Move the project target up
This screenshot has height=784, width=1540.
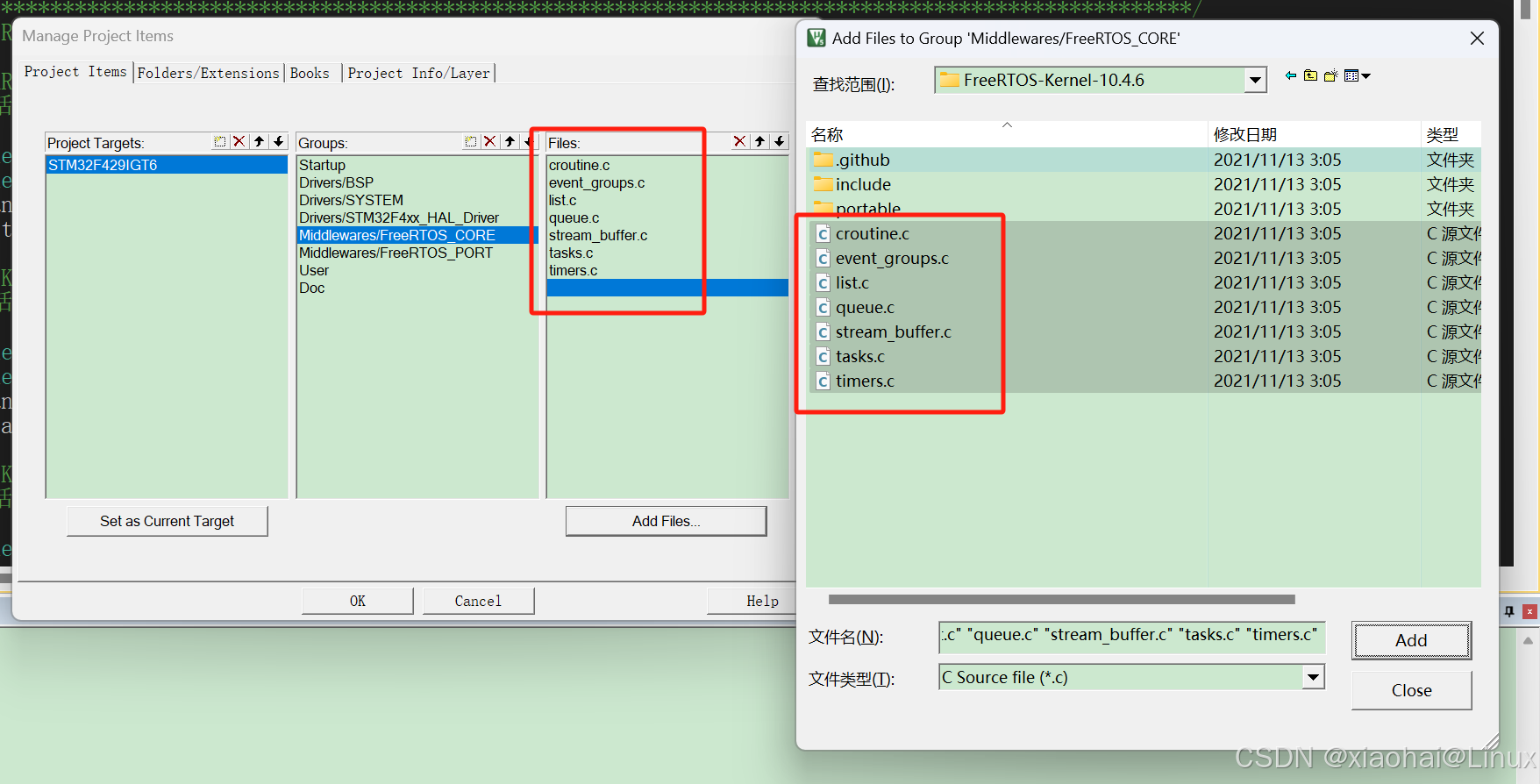coord(259,141)
